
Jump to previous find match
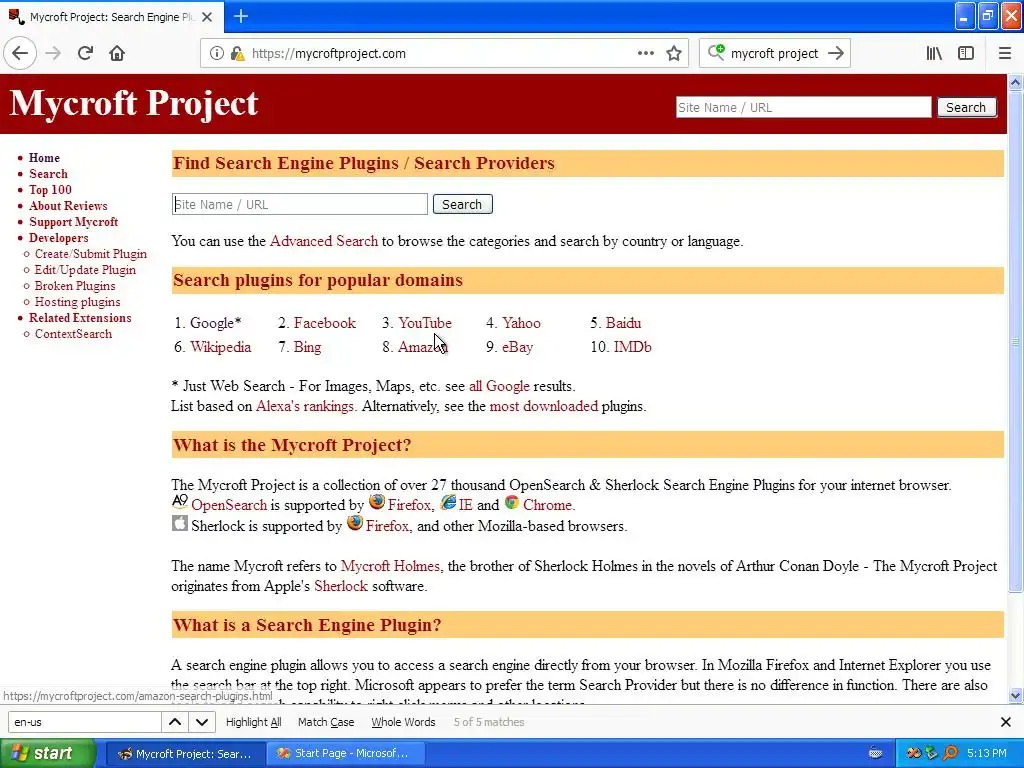175,722
